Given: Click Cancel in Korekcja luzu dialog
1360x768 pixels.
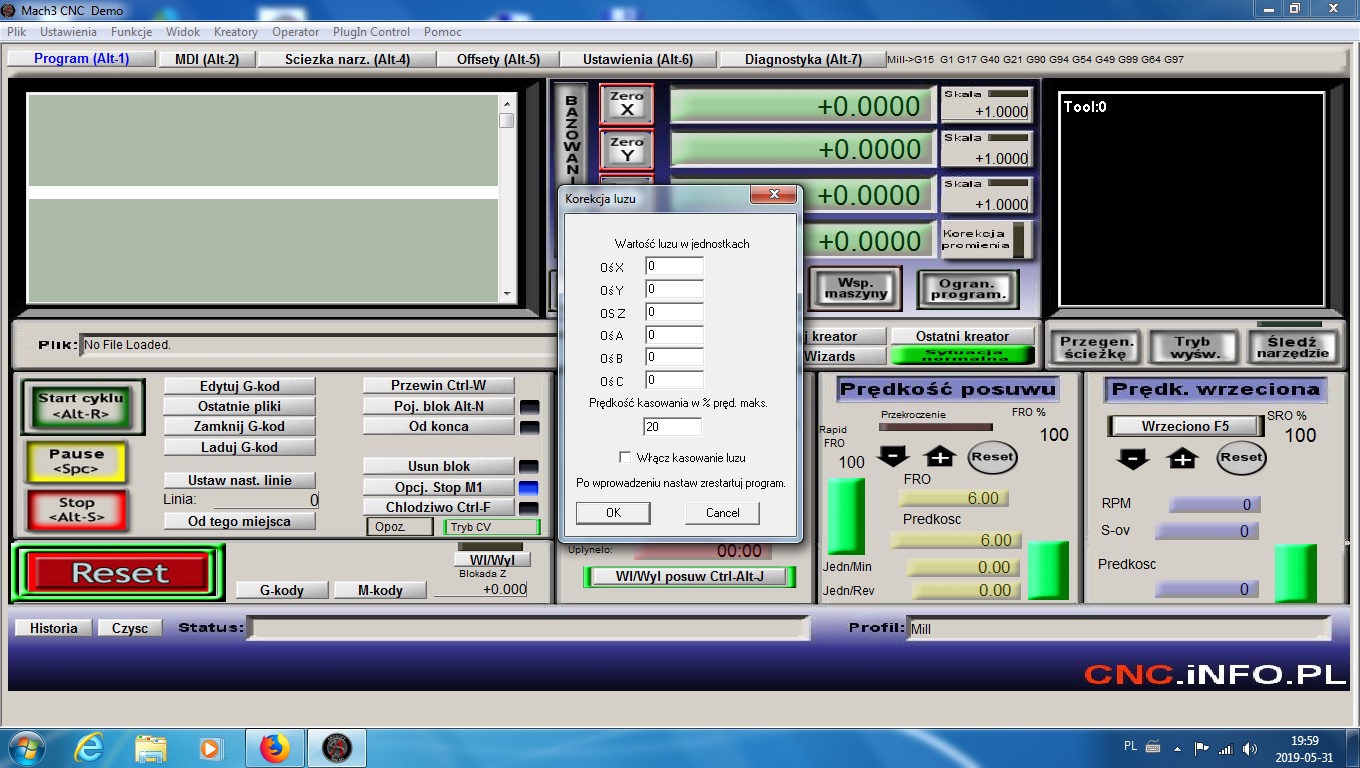Looking at the screenshot, I should [722, 513].
